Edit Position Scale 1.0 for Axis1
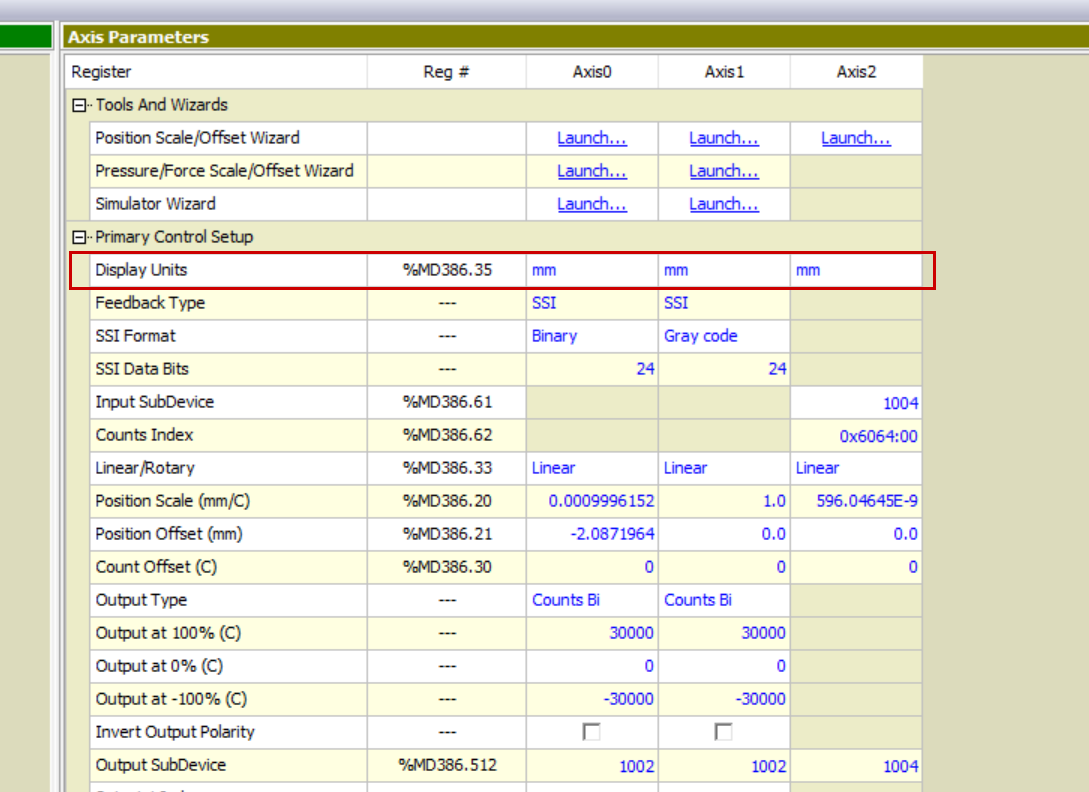This screenshot has width=1089, height=792. [724, 501]
